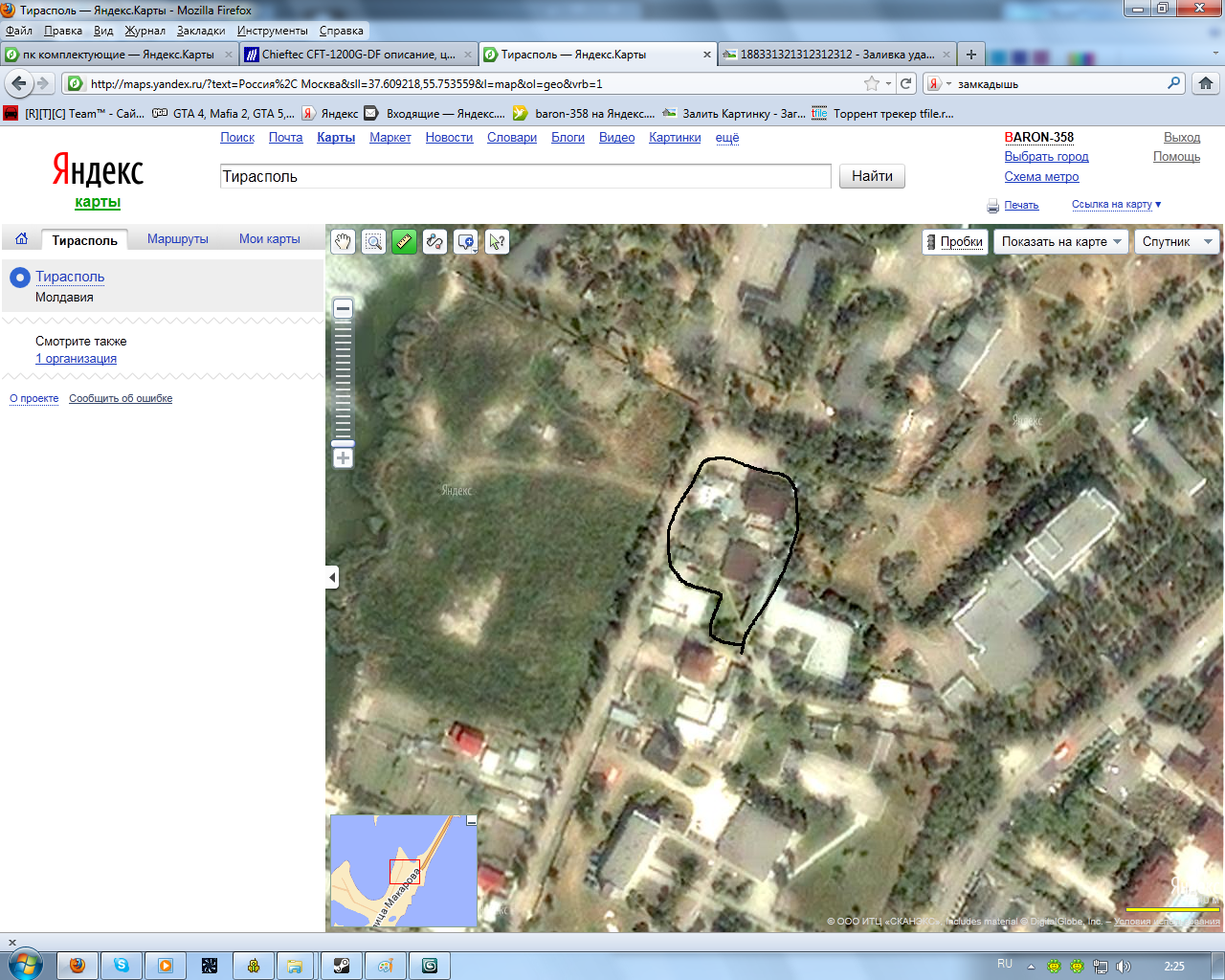Open the ещё more-services link
This screenshot has width=1225, height=980.
pos(727,138)
